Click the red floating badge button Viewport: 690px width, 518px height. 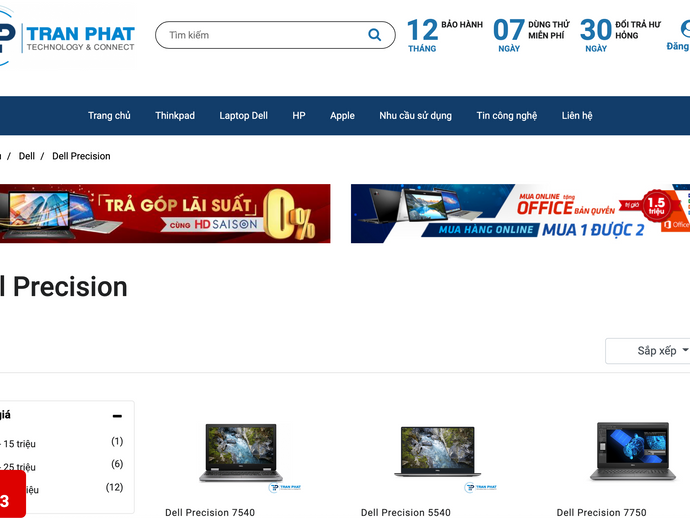pos(12,495)
